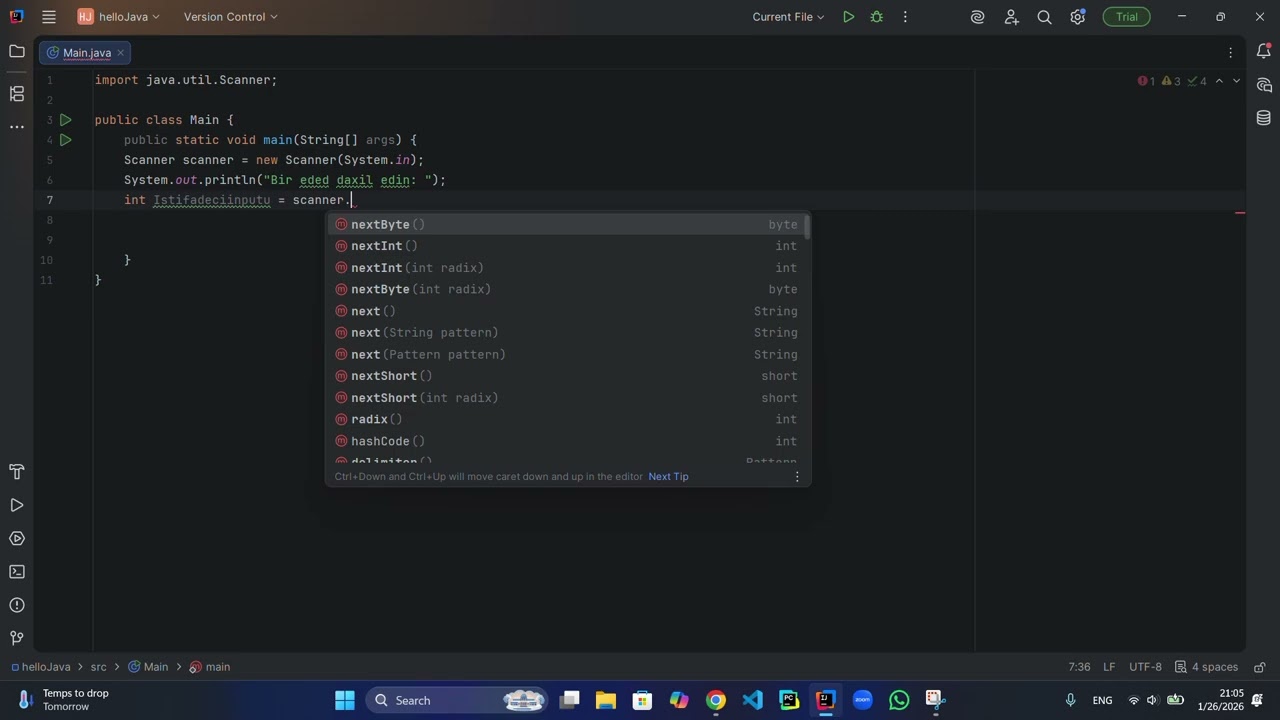
Task: Open the Current File run configuration dropdown
Action: click(788, 17)
